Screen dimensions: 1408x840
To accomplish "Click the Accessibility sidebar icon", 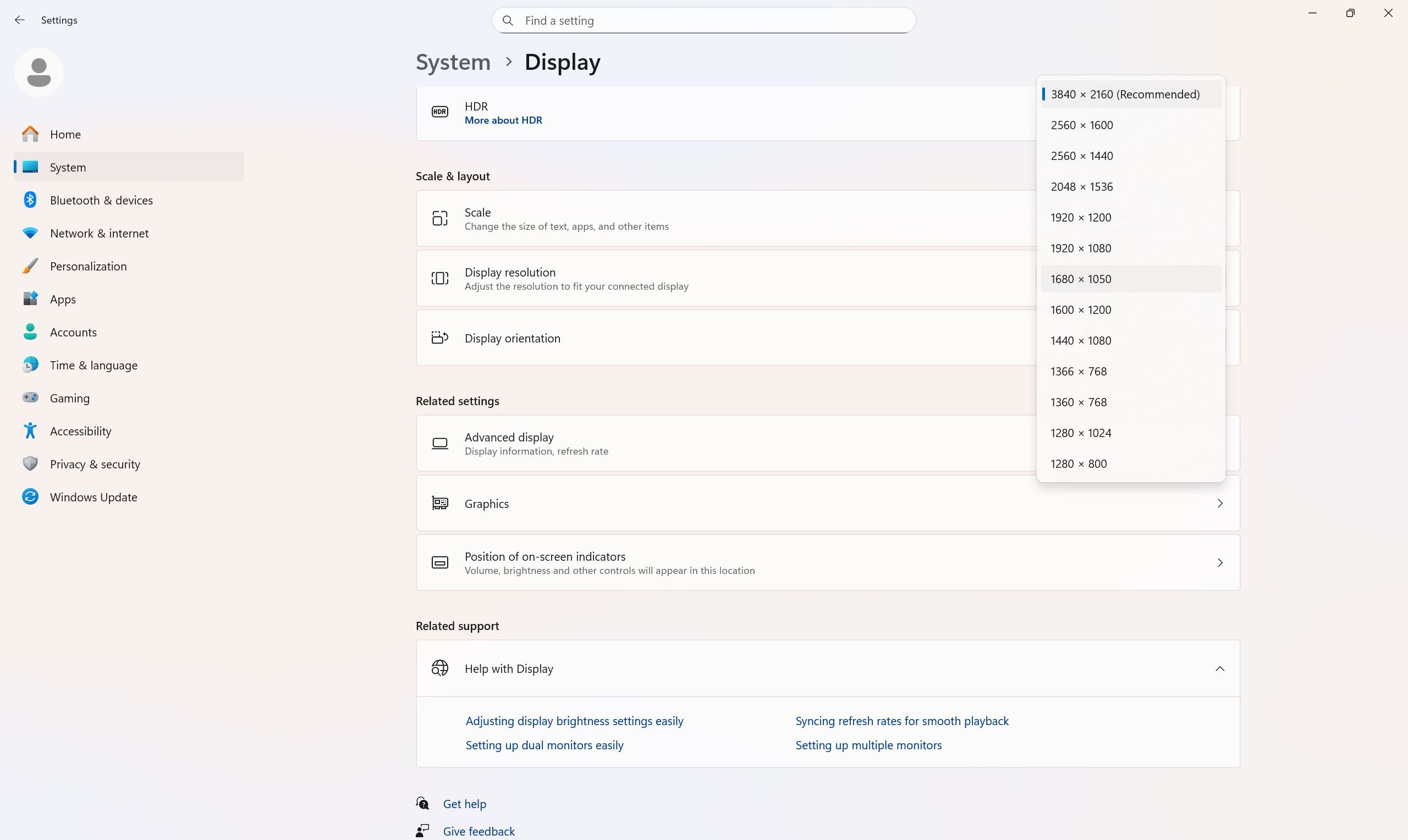I will 30,432.
